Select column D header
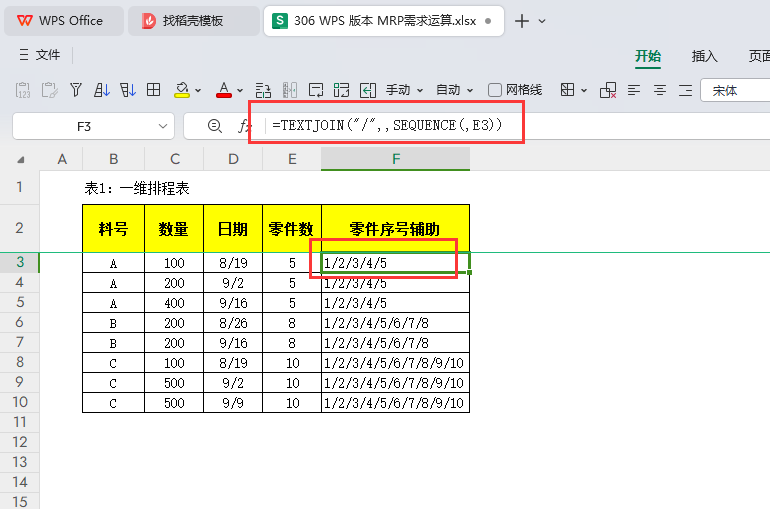 pos(233,159)
